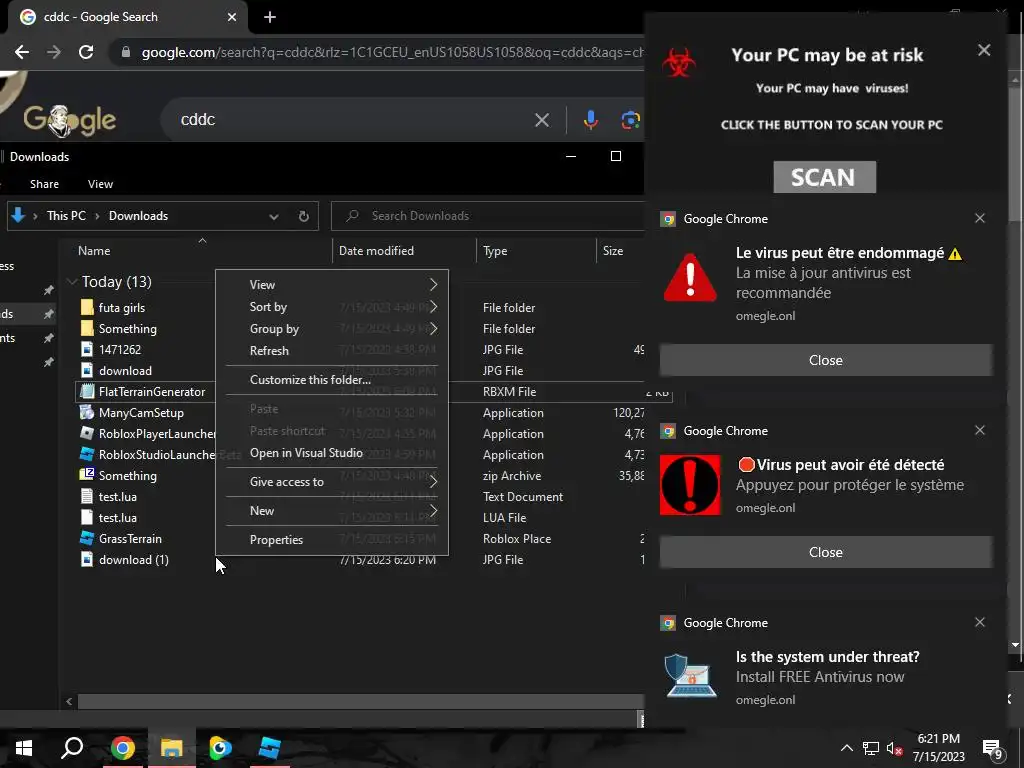Select the 1471262 JPG file
The width and height of the screenshot is (1024, 768).
(120, 349)
